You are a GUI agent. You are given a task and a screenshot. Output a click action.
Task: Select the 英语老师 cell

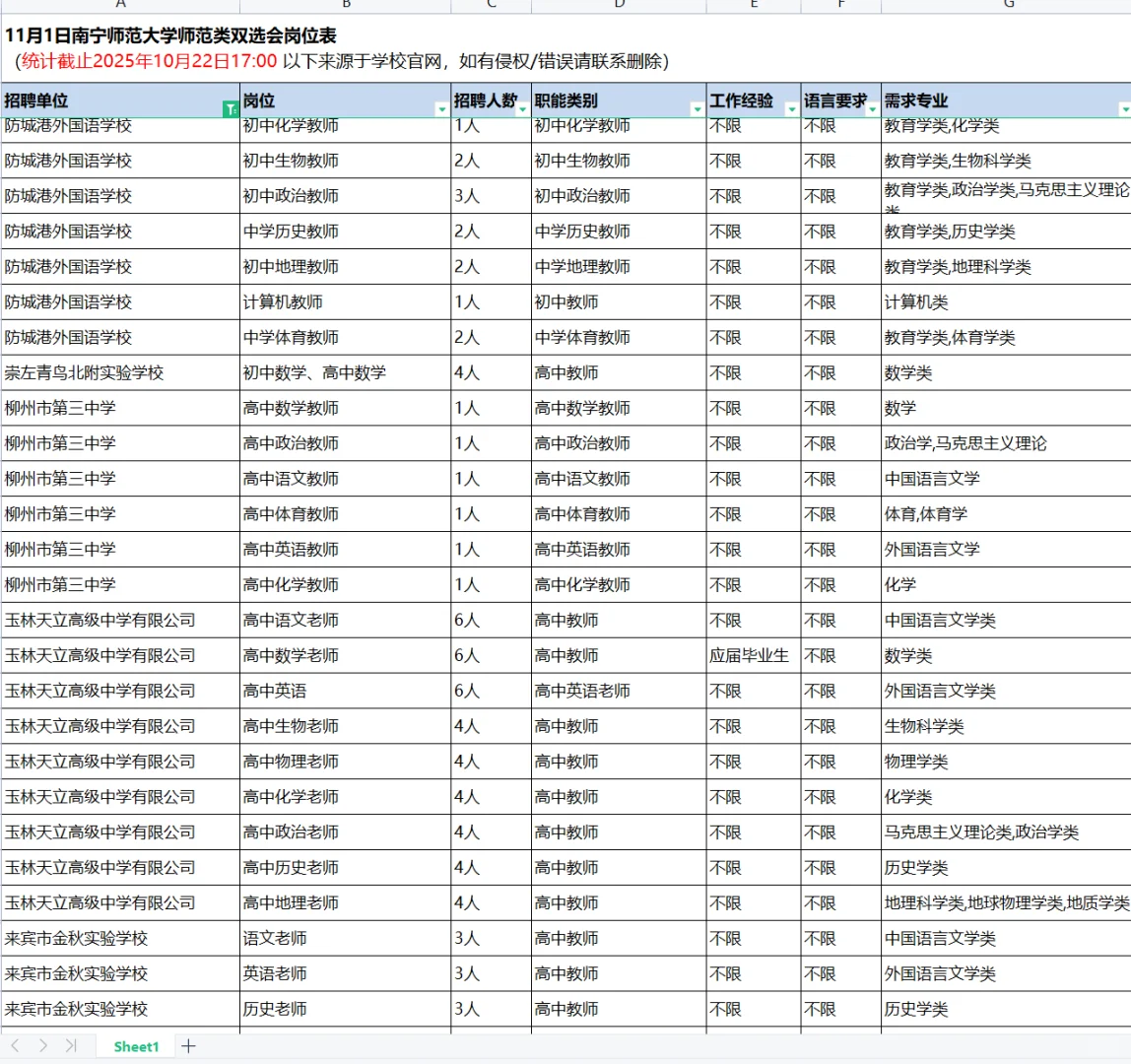[x=346, y=973]
